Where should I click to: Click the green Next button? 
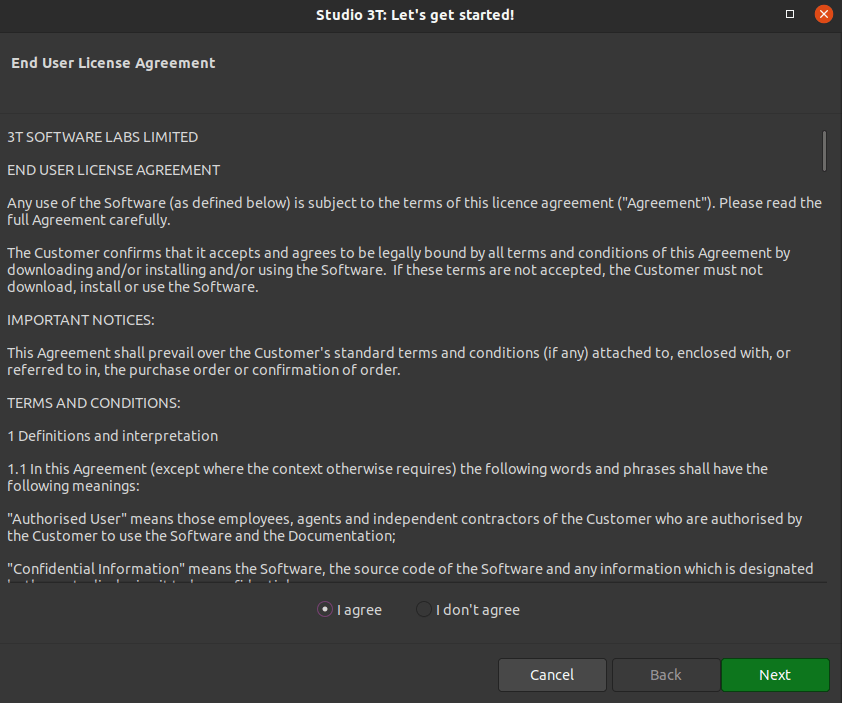pyautogui.click(x=775, y=675)
